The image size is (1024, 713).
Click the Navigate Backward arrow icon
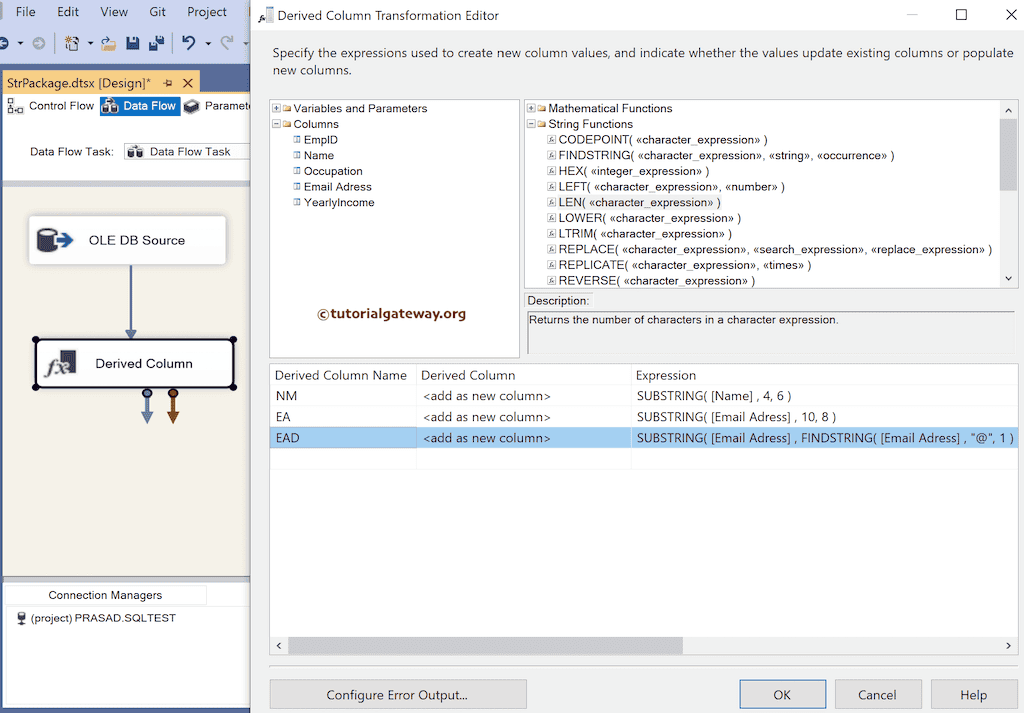click(x=4, y=43)
